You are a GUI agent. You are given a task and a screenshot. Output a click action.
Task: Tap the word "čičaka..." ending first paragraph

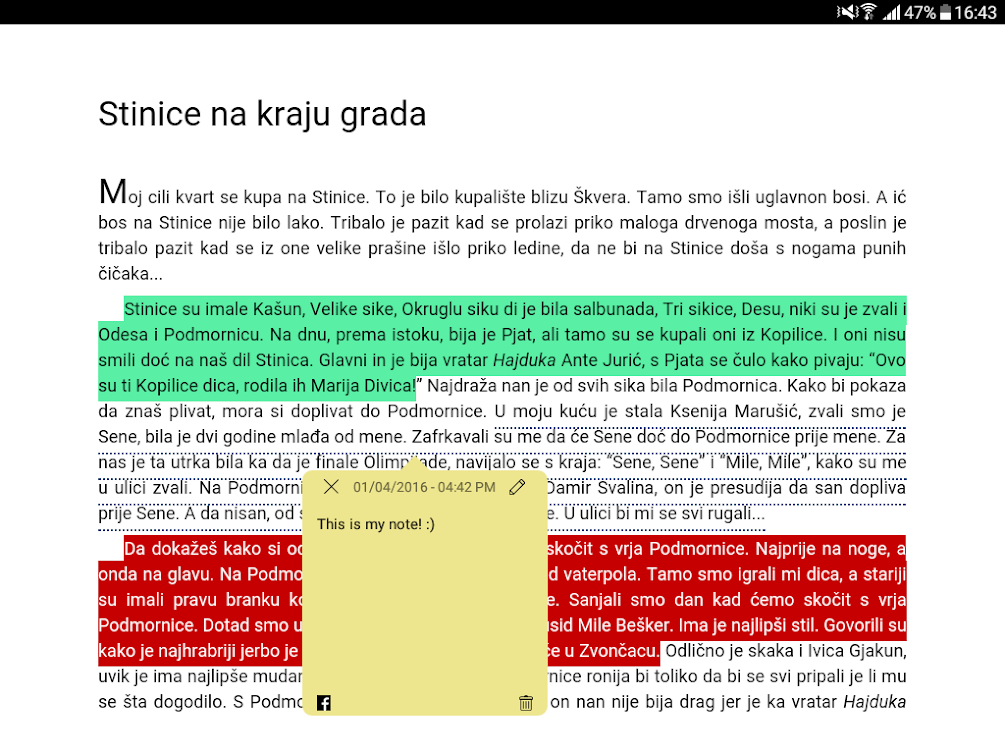[130, 274]
